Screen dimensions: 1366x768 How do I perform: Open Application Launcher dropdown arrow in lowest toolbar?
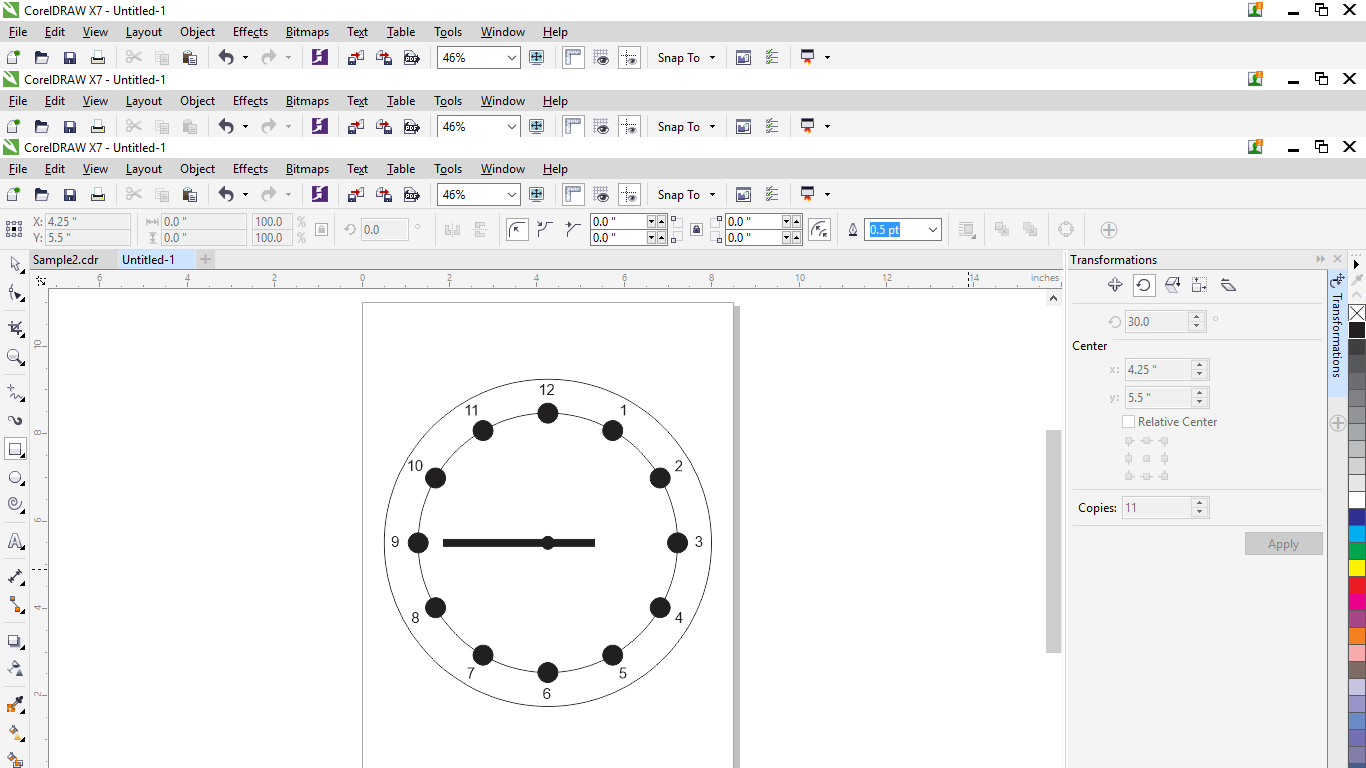click(827, 195)
